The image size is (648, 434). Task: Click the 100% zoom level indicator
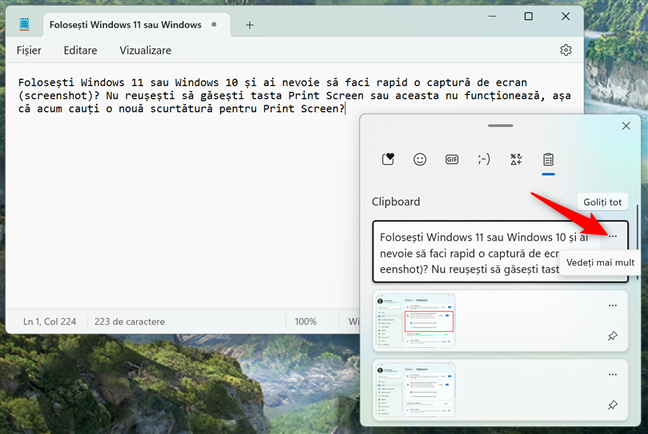[x=305, y=322]
